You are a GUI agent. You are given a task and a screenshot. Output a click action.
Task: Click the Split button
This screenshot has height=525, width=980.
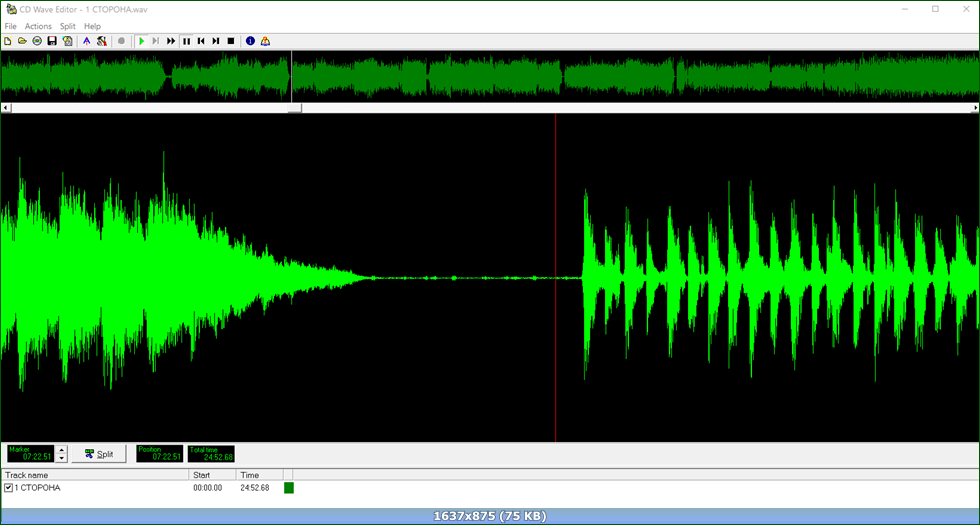click(x=99, y=454)
